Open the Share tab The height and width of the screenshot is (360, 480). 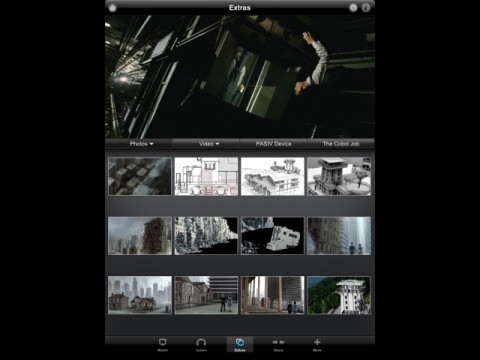point(278,345)
